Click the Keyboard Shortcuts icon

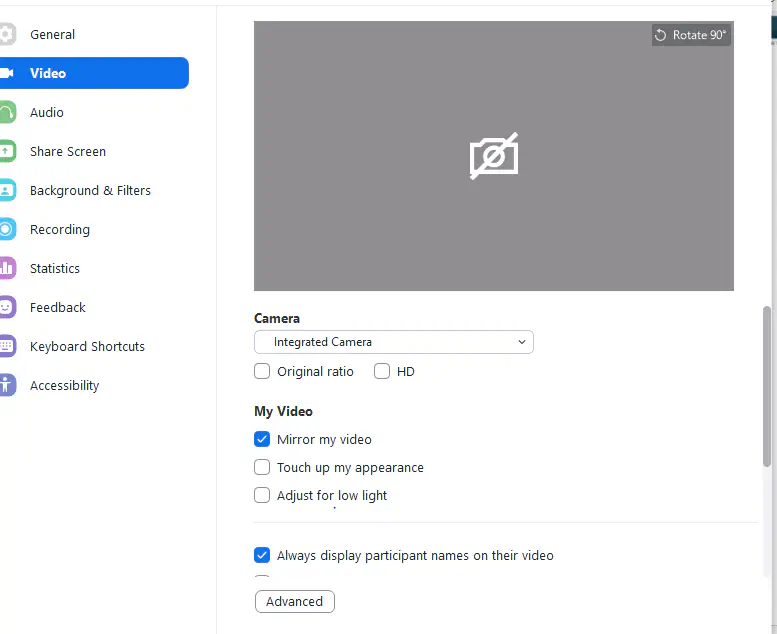7,347
